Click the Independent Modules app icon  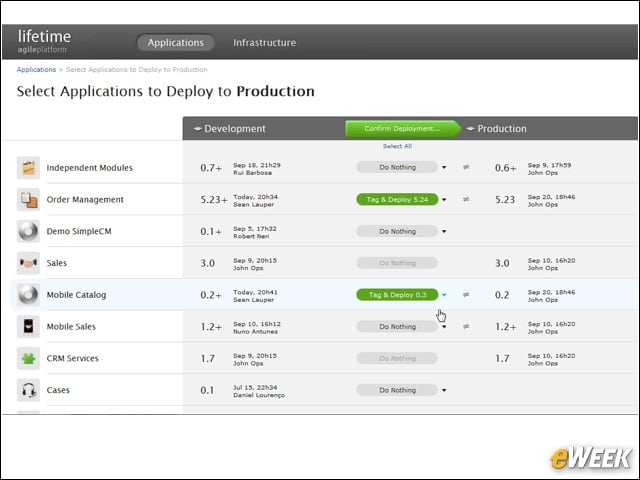(x=28, y=168)
